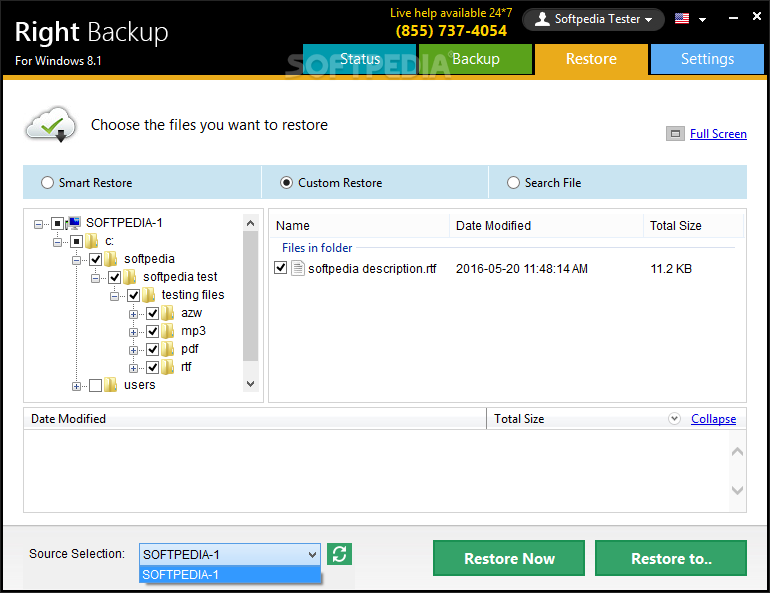
Task: Click the softpedia description.rtf document icon
Action: pyautogui.click(x=298, y=269)
